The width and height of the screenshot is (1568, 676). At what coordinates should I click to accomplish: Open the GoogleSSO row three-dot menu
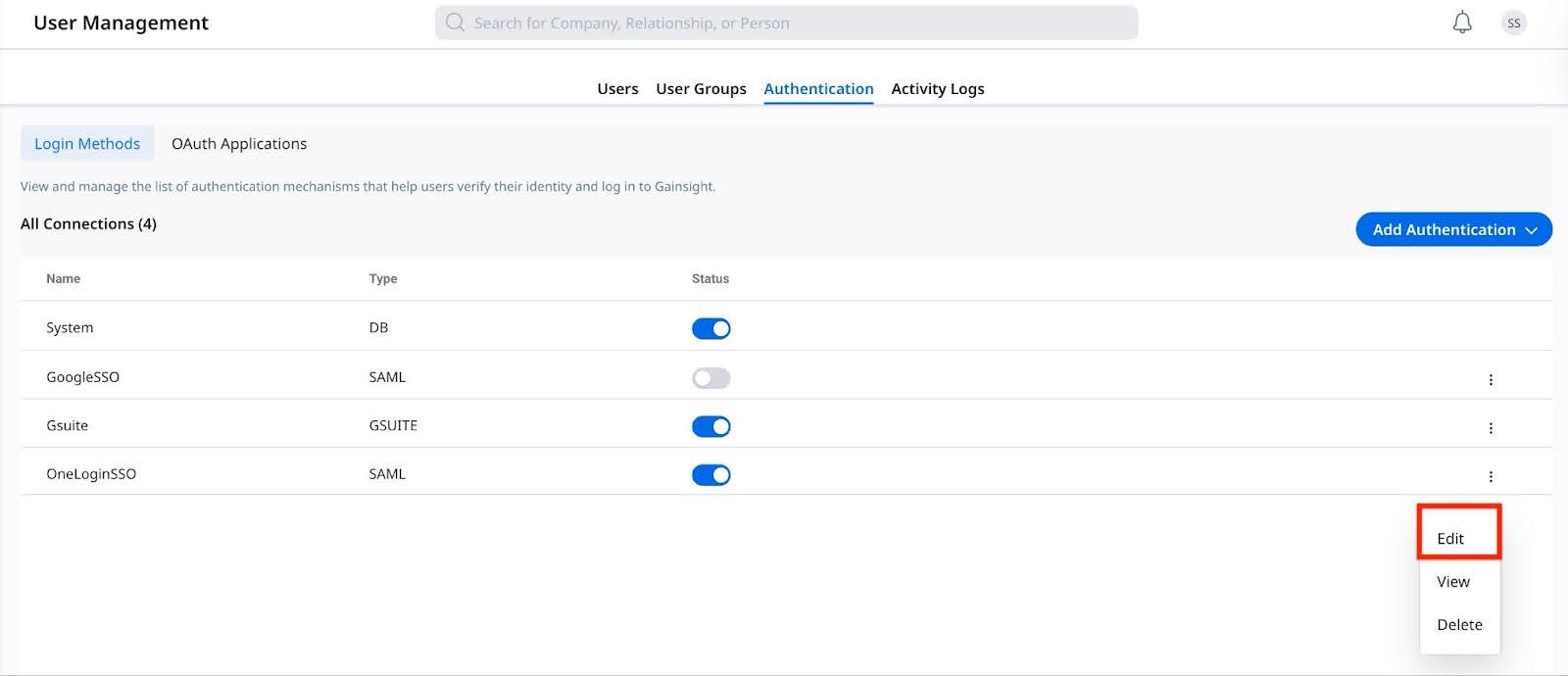1491,380
